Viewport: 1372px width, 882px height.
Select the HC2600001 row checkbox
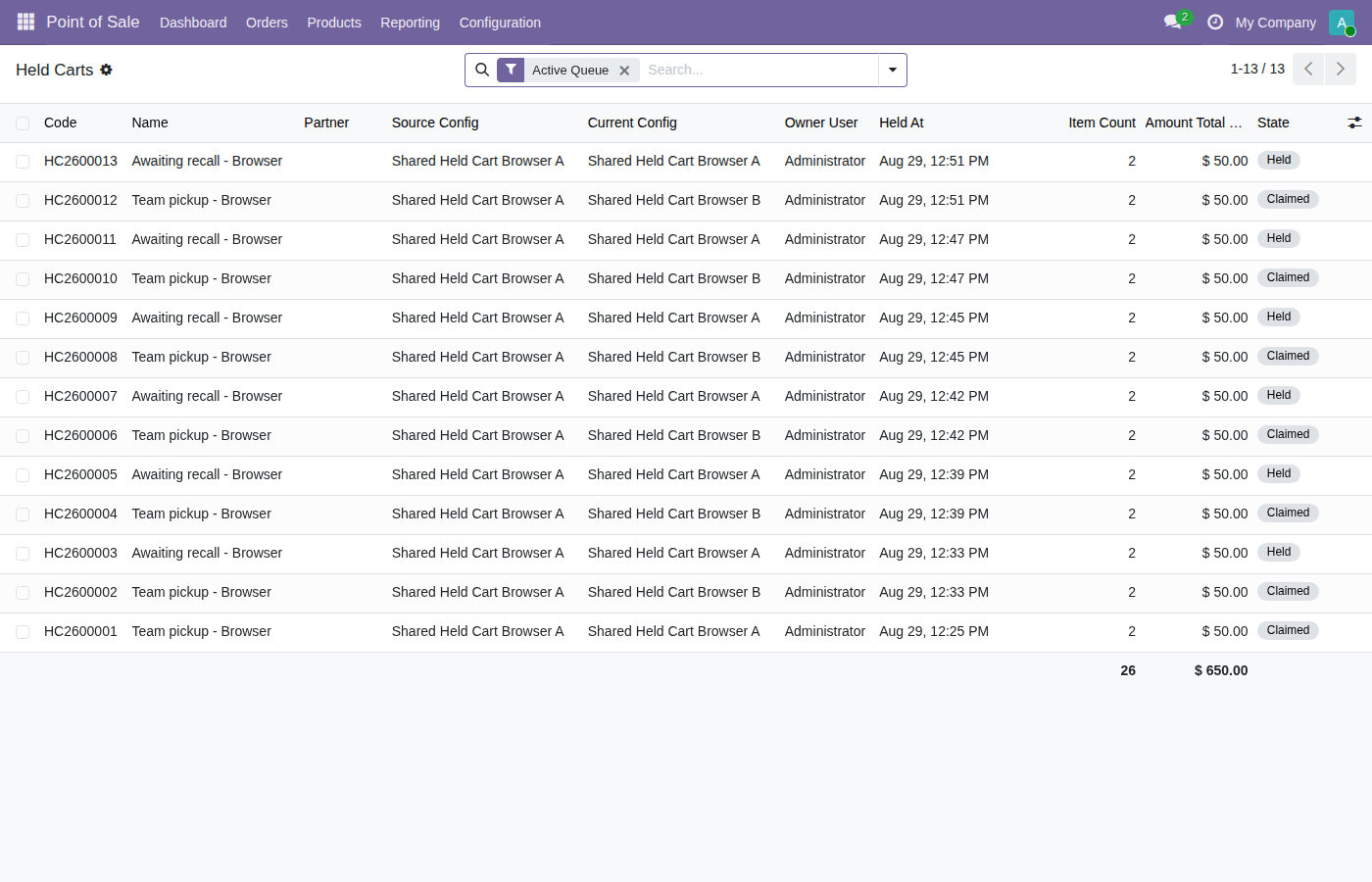[x=23, y=632]
